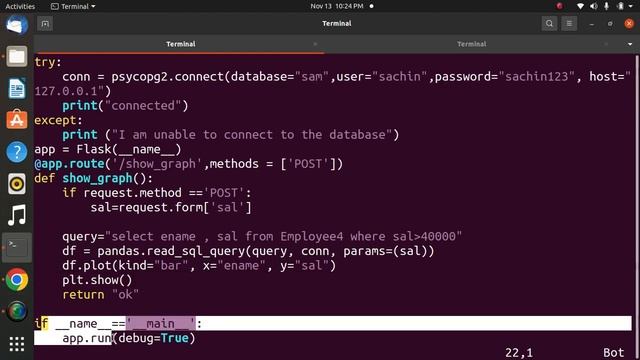Open terminal search with magnifier icon
Viewport: 640px width, 360px height.
pos(549,24)
